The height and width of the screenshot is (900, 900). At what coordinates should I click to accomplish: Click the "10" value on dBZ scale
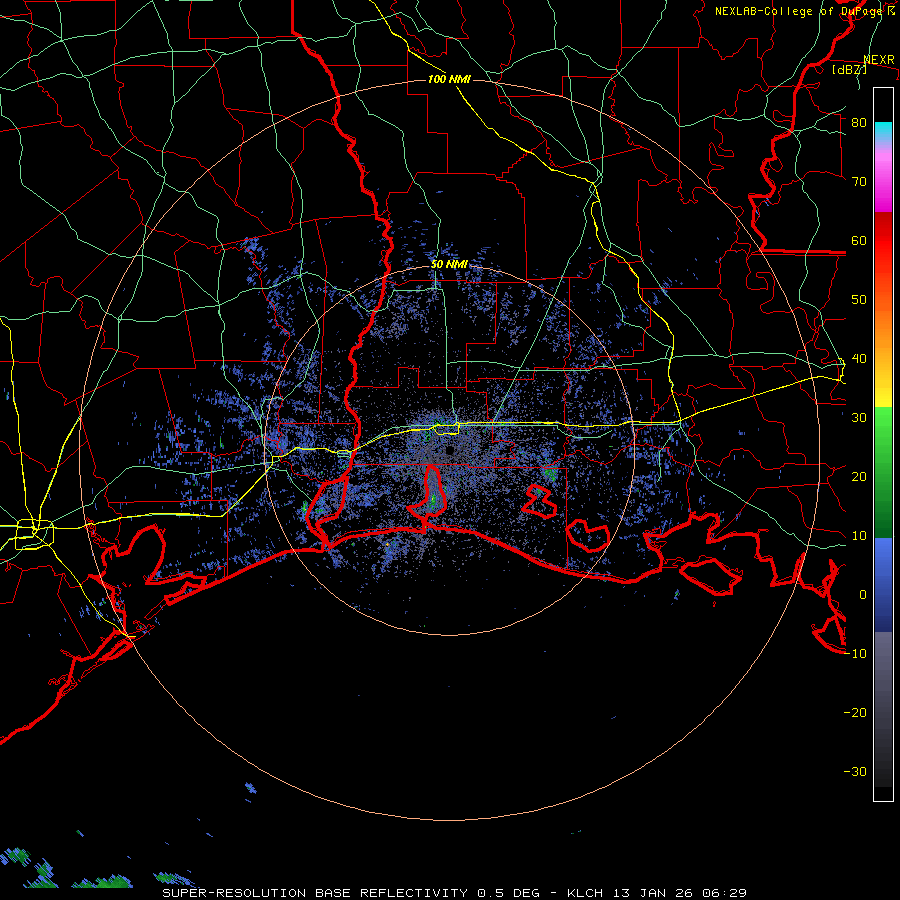pos(859,536)
